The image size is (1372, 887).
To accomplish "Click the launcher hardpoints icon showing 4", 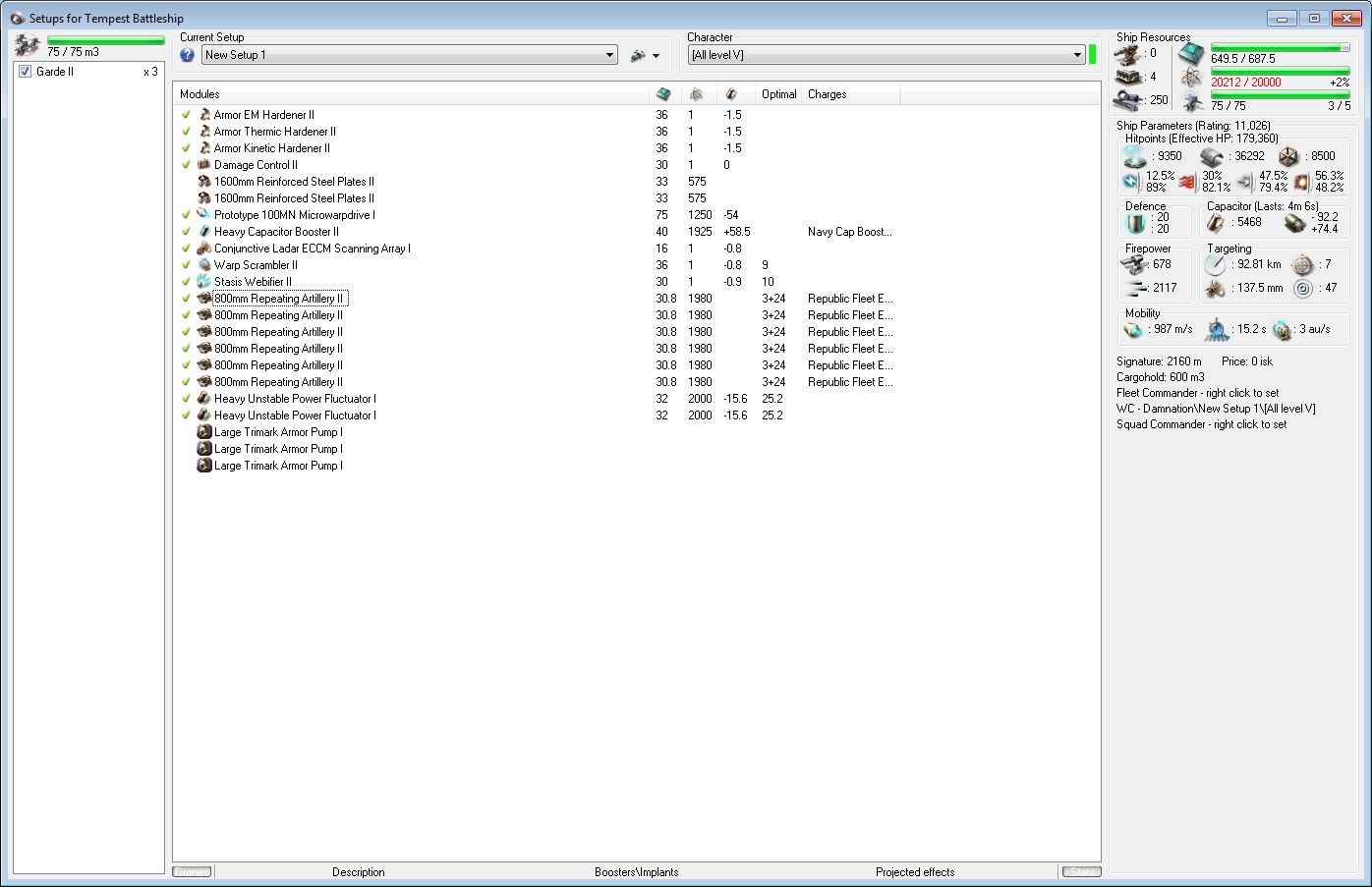I will pyautogui.click(x=1127, y=76).
